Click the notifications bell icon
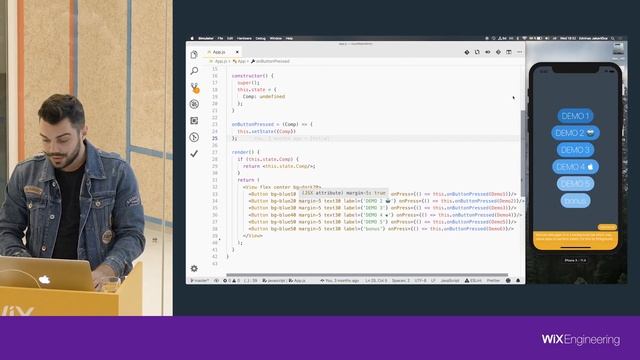Viewport: 640px width, 360px height. coord(518,281)
